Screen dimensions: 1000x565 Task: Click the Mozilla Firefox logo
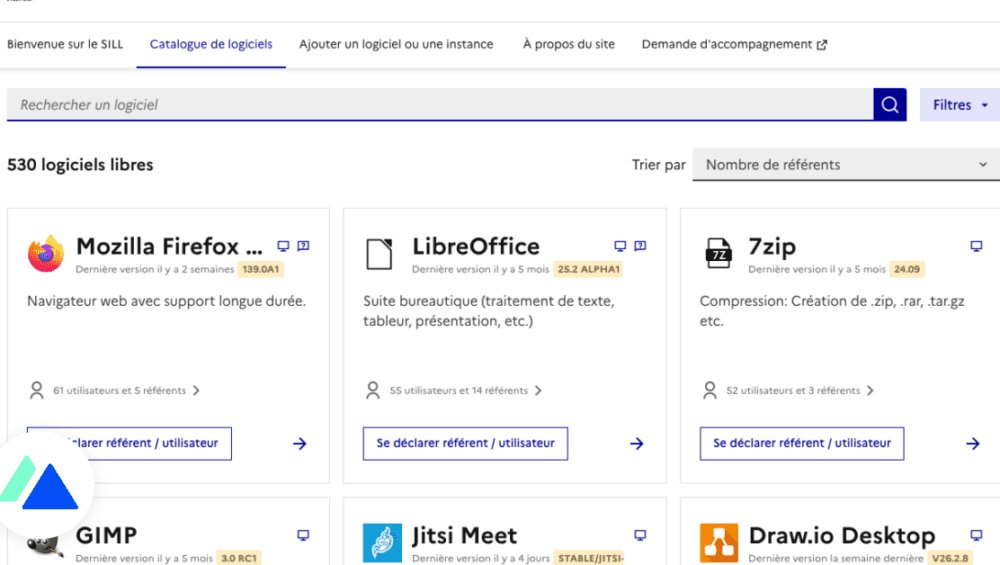(46, 254)
